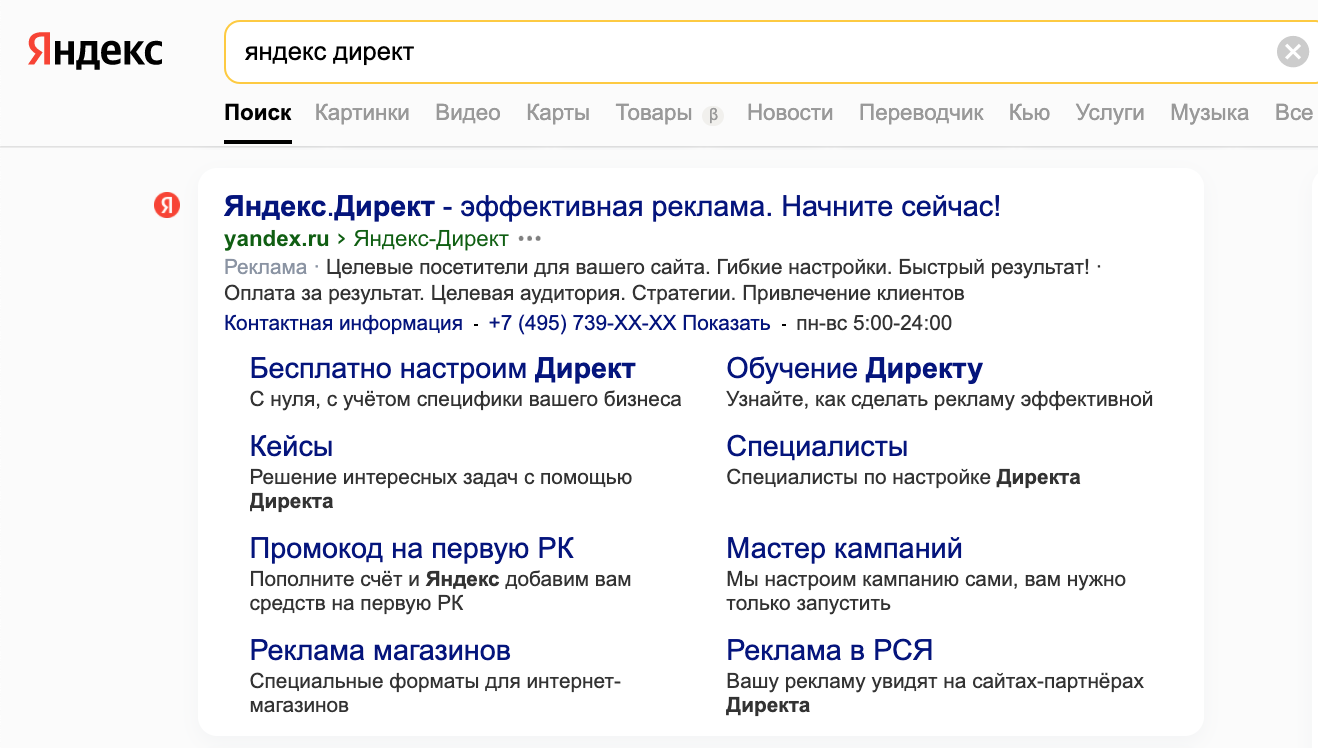
Task: Click the Яндекс logo
Action: (x=95, y=50)
